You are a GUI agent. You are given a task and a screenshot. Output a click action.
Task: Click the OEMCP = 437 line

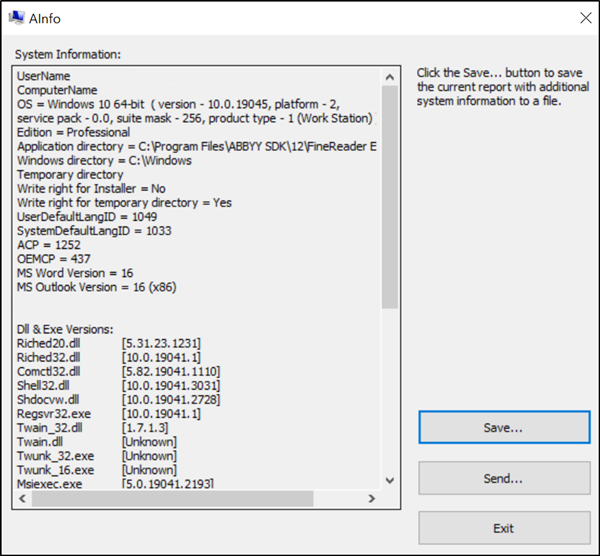[x=54, y=259]
